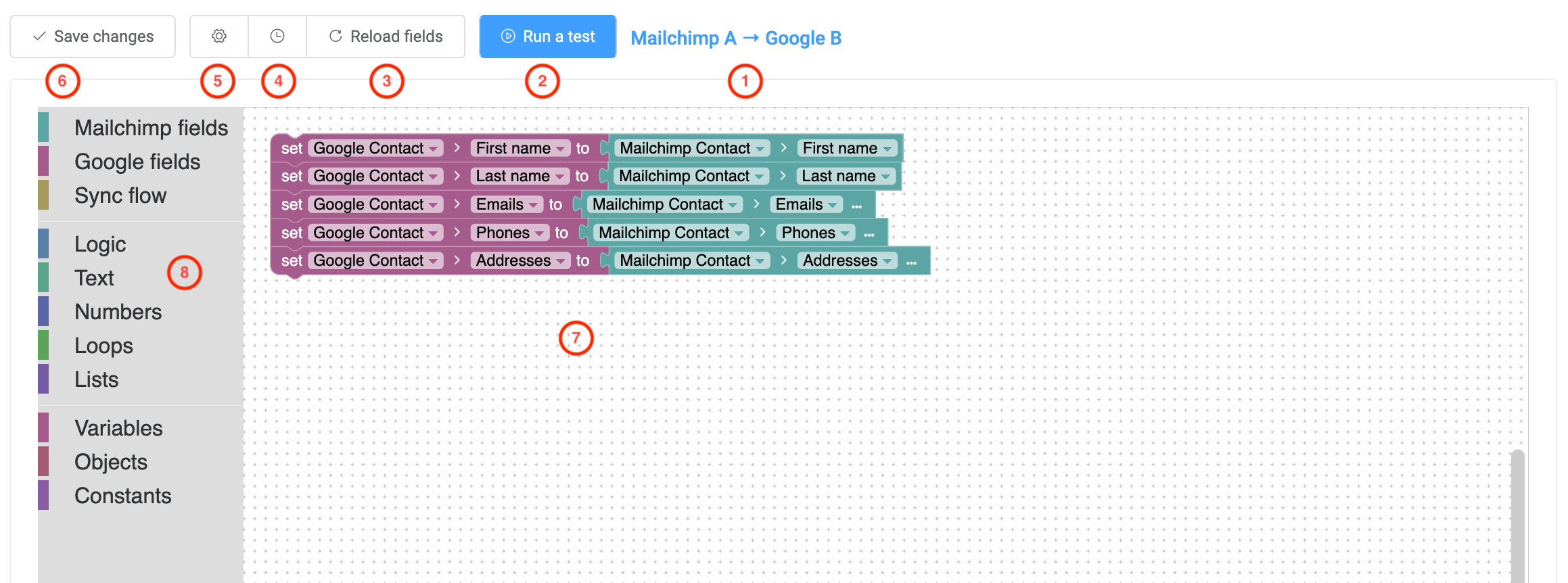
Task: Click green swatch beside Loops
Action: (x=43, y=346)
